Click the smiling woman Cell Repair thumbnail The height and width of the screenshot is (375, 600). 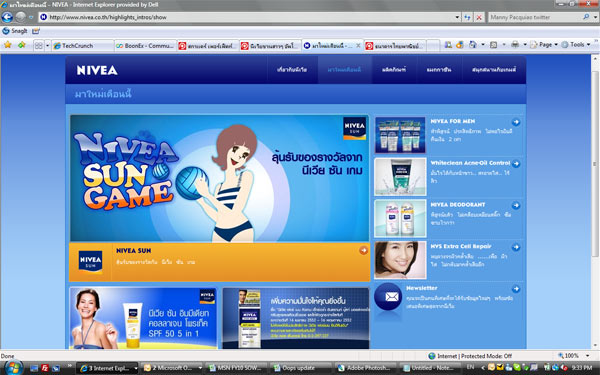tap(400, 260)
